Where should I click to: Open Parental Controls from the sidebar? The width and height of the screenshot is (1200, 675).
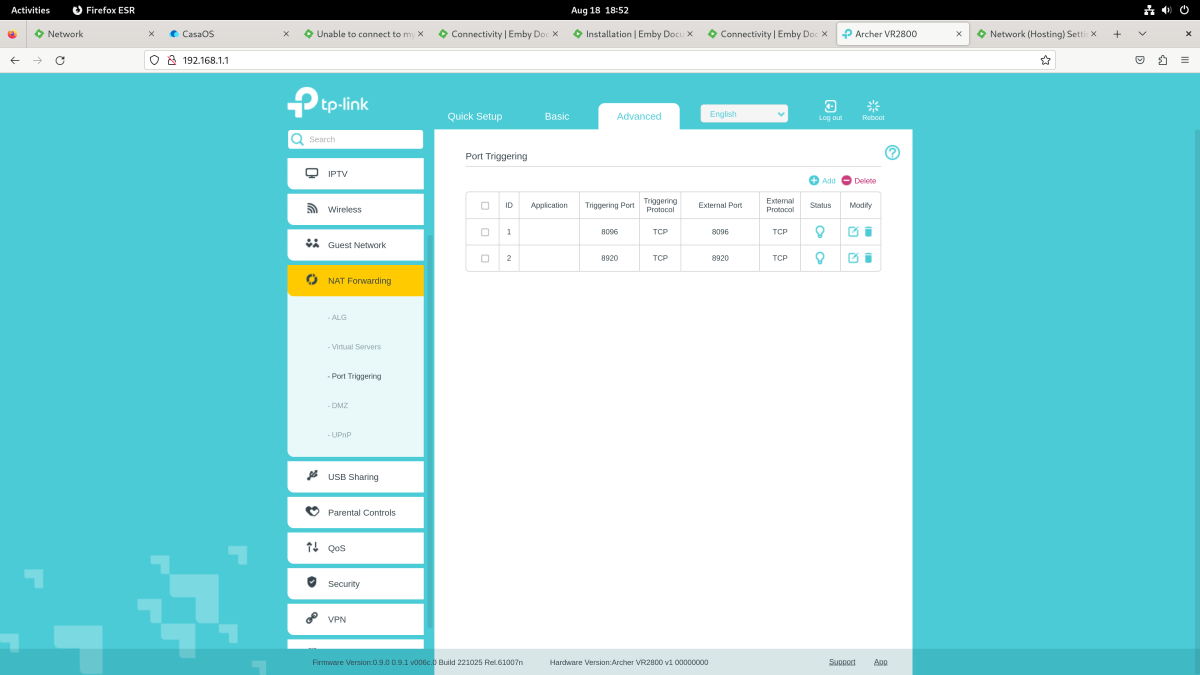click(355, 512)
